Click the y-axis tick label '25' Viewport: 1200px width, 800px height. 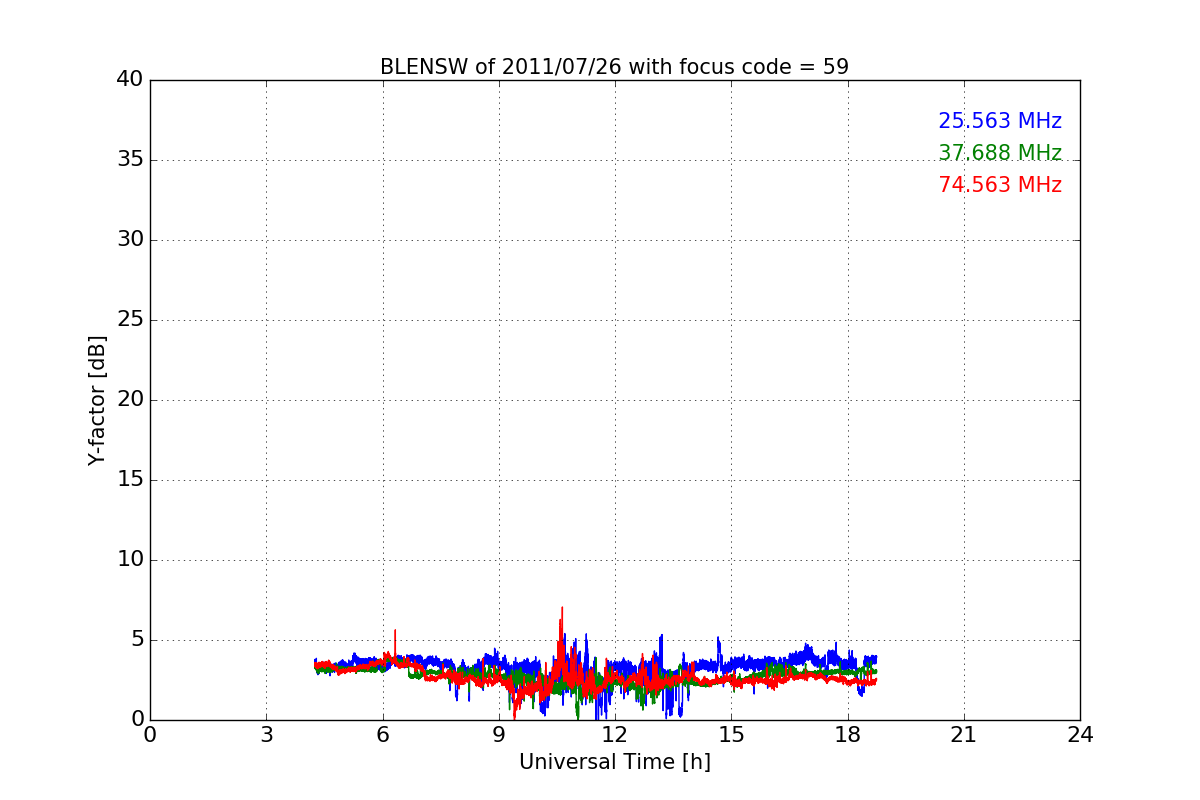click(x=130, y=320)
